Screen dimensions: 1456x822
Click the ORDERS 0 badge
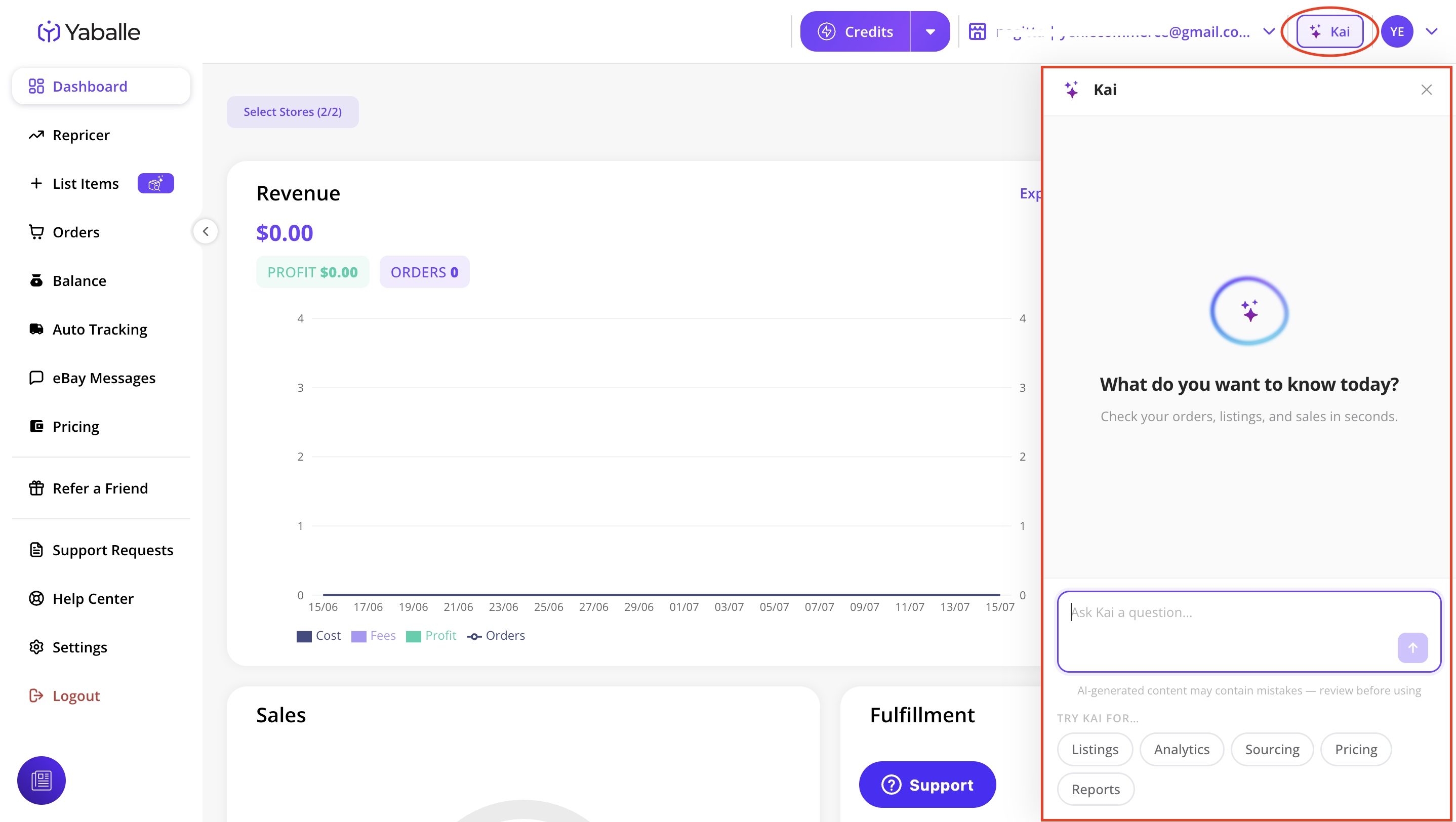pos(424,272)
